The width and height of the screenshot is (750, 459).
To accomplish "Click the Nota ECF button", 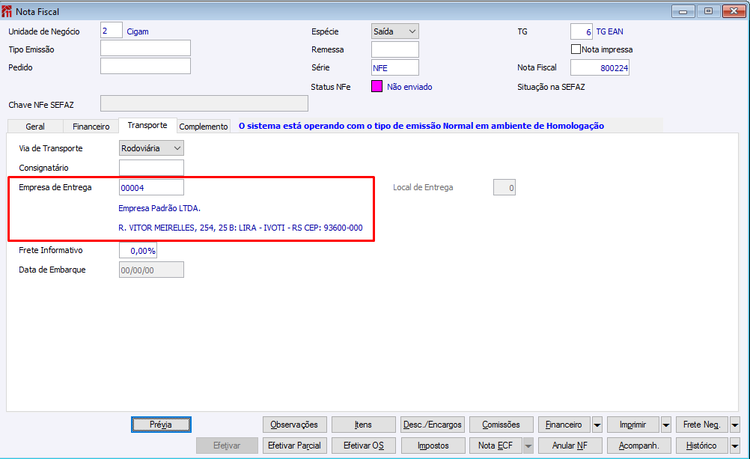I will [x=496, y=446].
